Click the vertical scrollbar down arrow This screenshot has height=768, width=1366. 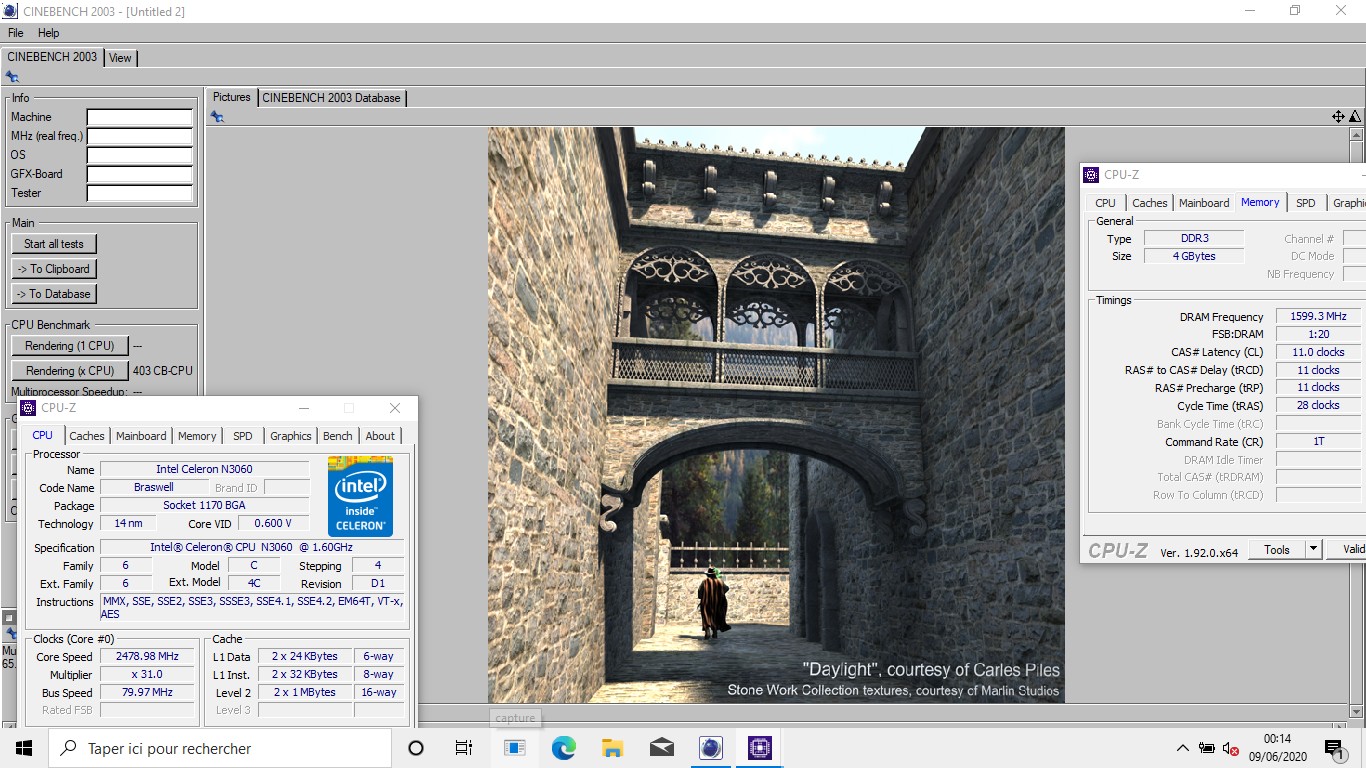pos(1355,712)
